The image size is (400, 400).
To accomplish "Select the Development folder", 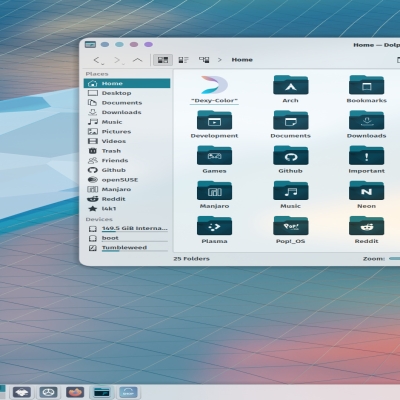I will click(214, 124).
